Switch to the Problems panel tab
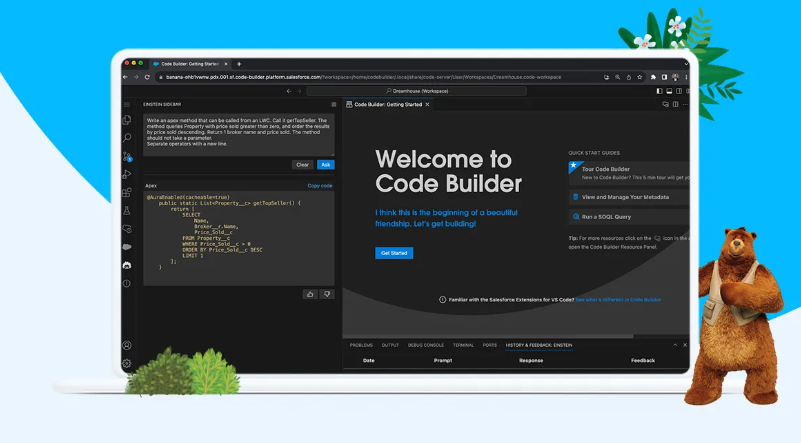 [x=361, y=345]
